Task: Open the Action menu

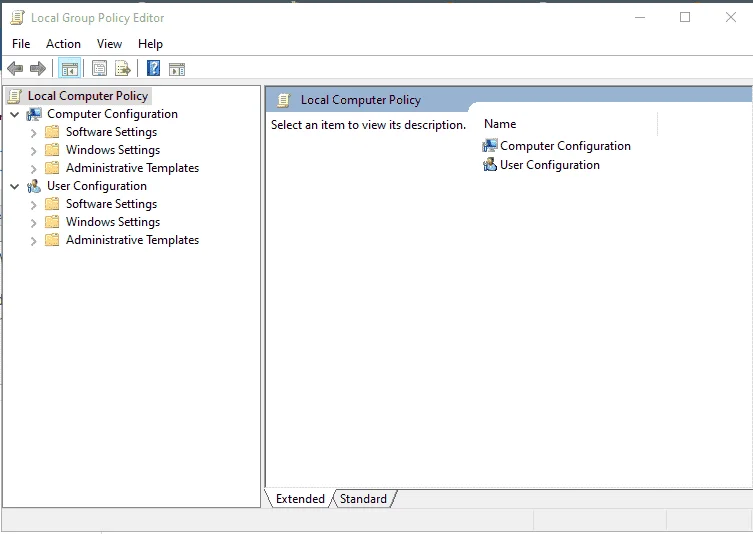Action: click(x=63, y=44)
